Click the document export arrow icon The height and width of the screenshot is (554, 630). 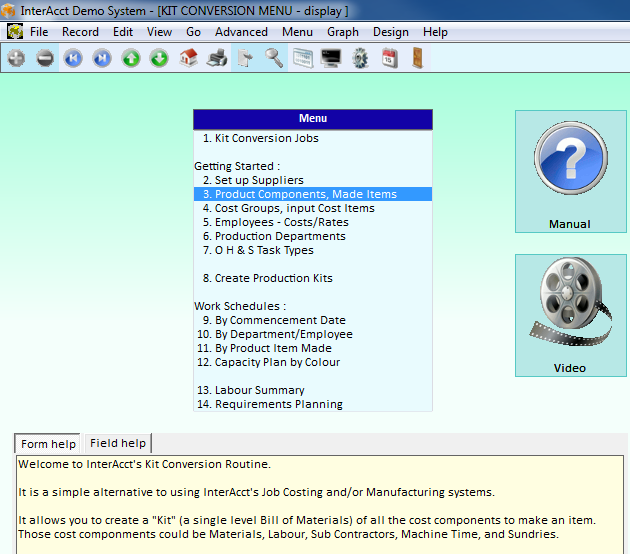pos(245,58)
